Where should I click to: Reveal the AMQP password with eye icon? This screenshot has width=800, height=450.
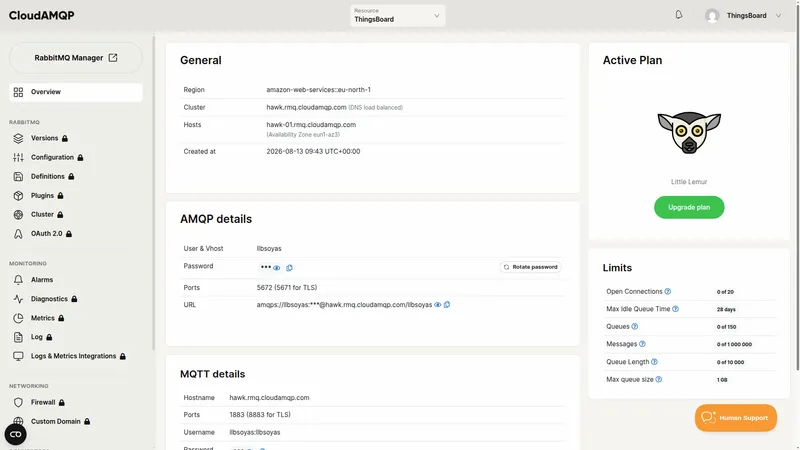pyautogui.click(x=277, y=268)
